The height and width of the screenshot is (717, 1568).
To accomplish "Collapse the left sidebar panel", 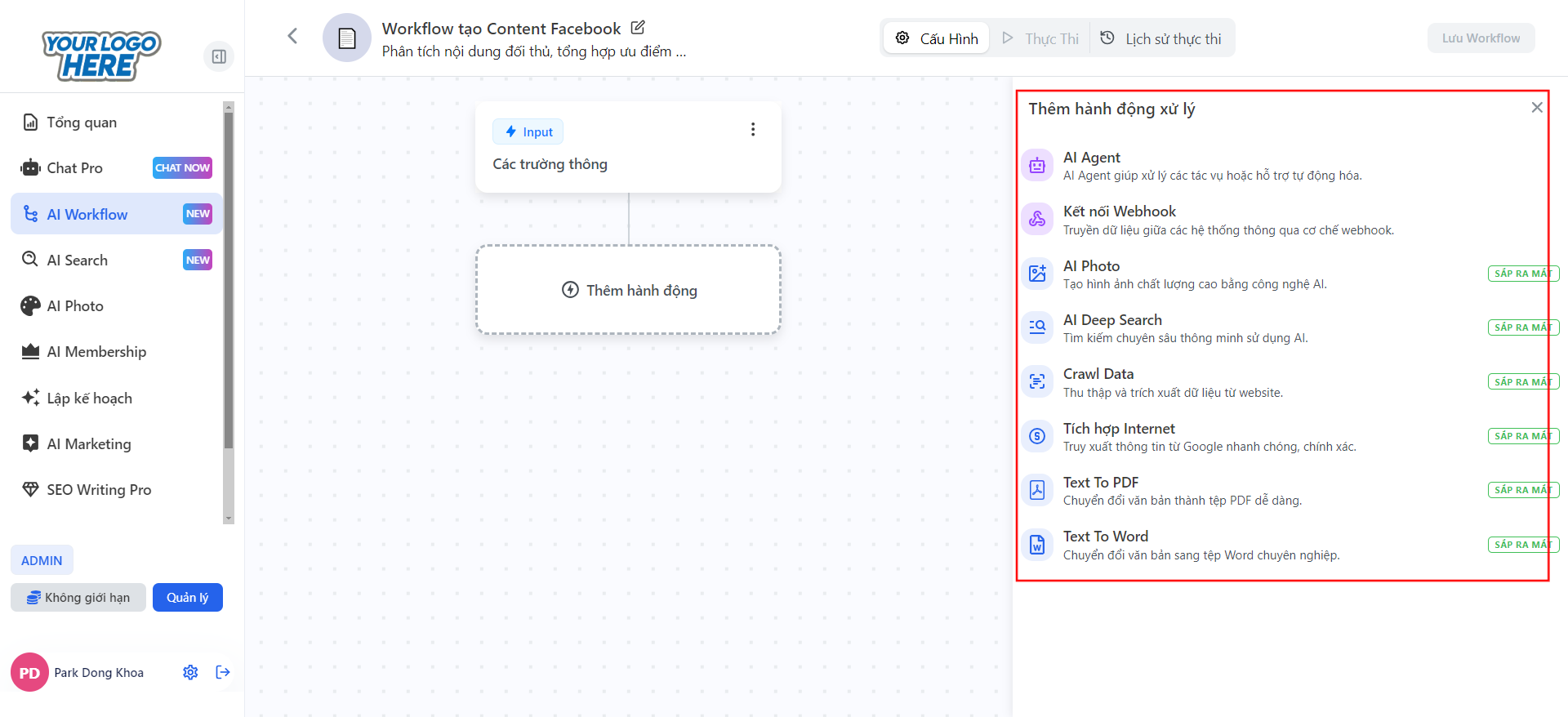I will point(219,56).
